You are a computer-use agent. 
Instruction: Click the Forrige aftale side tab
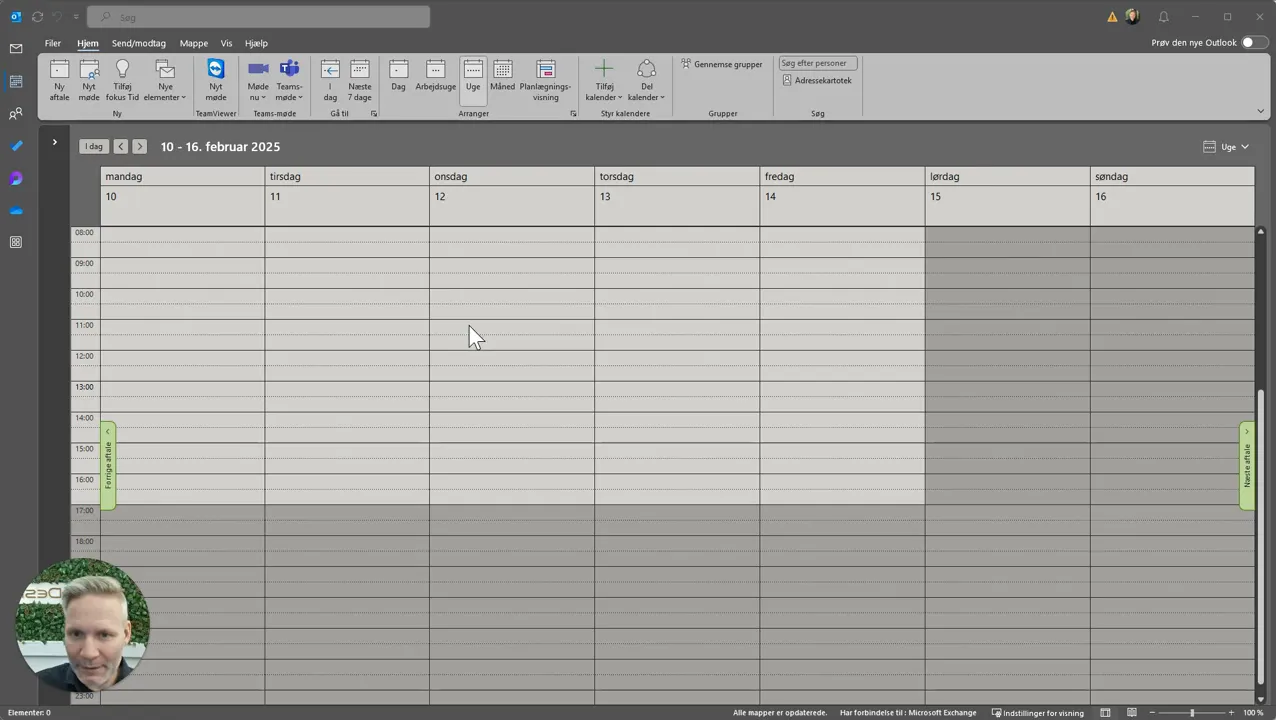tap(108, 466)
